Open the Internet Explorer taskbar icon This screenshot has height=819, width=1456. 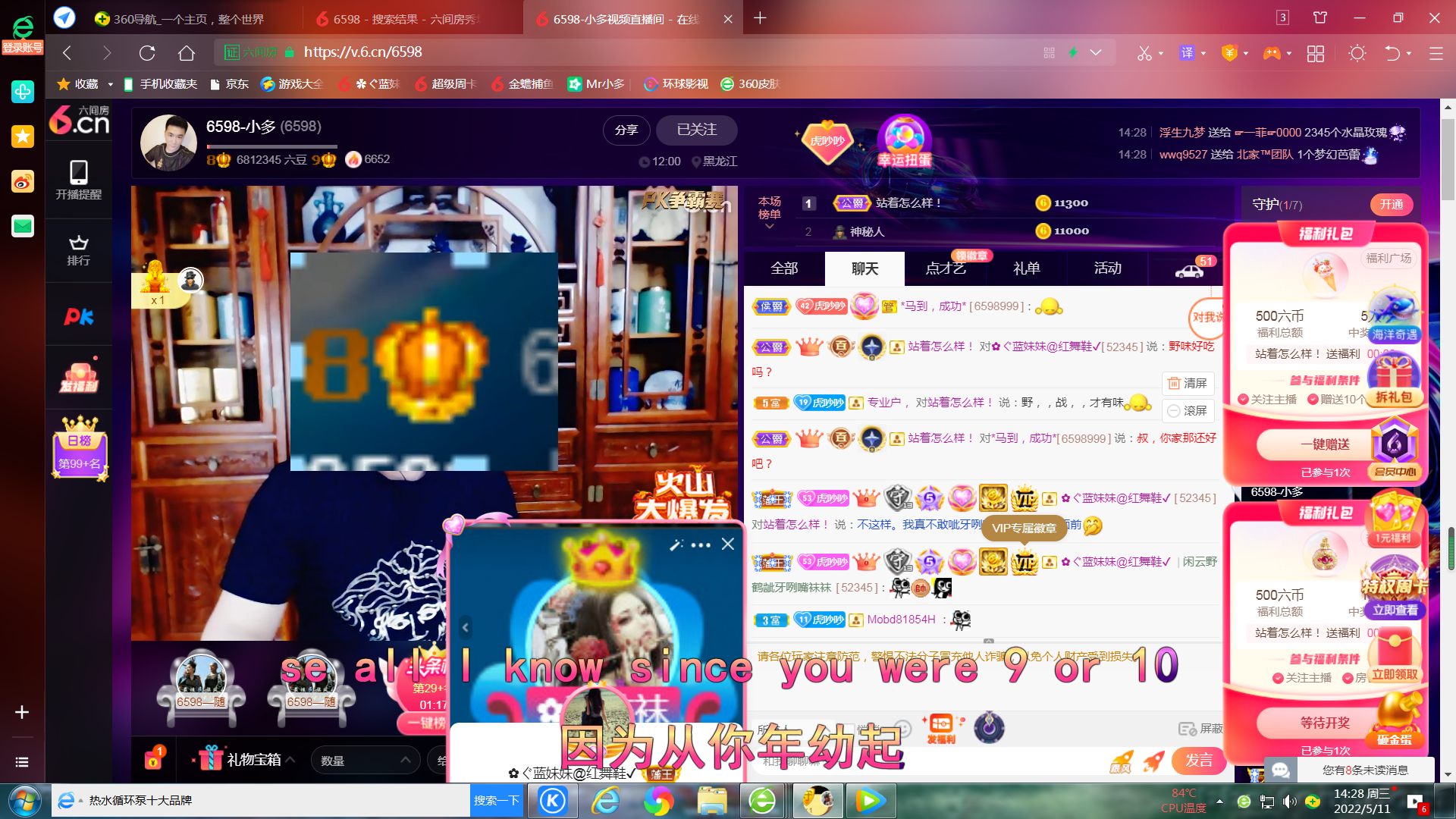[607, 801]
